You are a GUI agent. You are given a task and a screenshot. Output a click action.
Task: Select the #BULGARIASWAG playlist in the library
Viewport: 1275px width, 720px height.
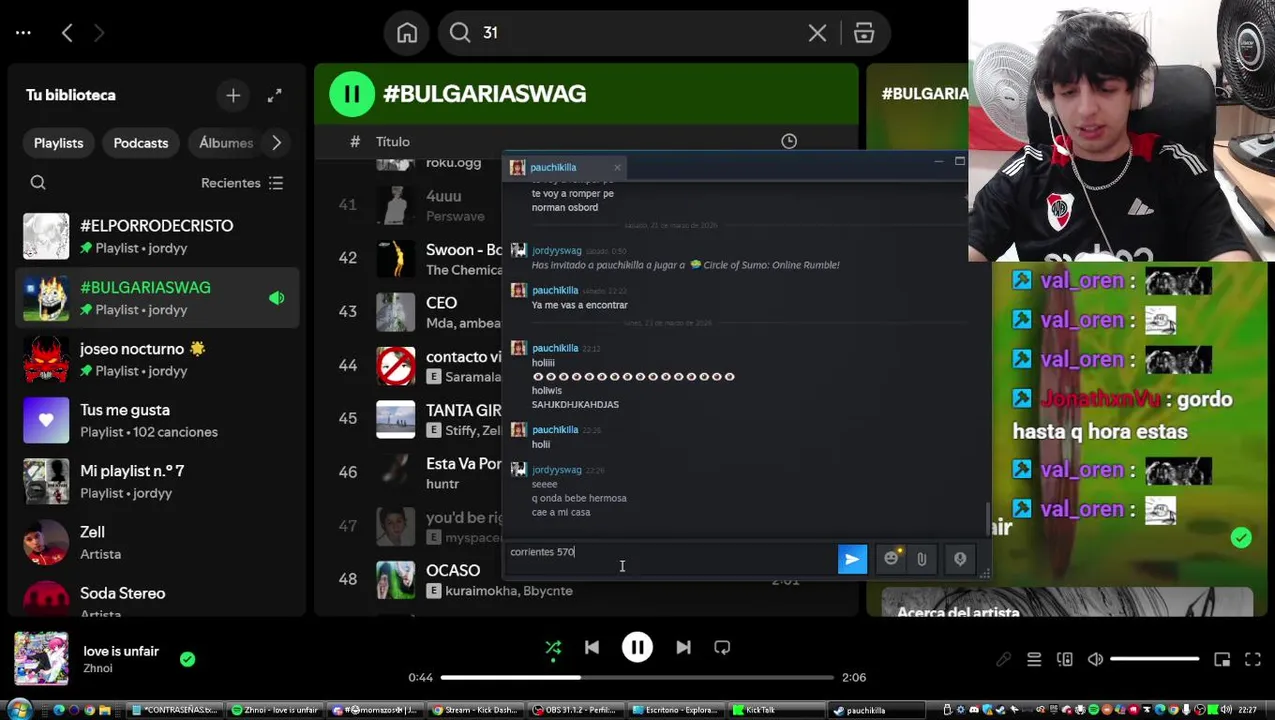157,298
